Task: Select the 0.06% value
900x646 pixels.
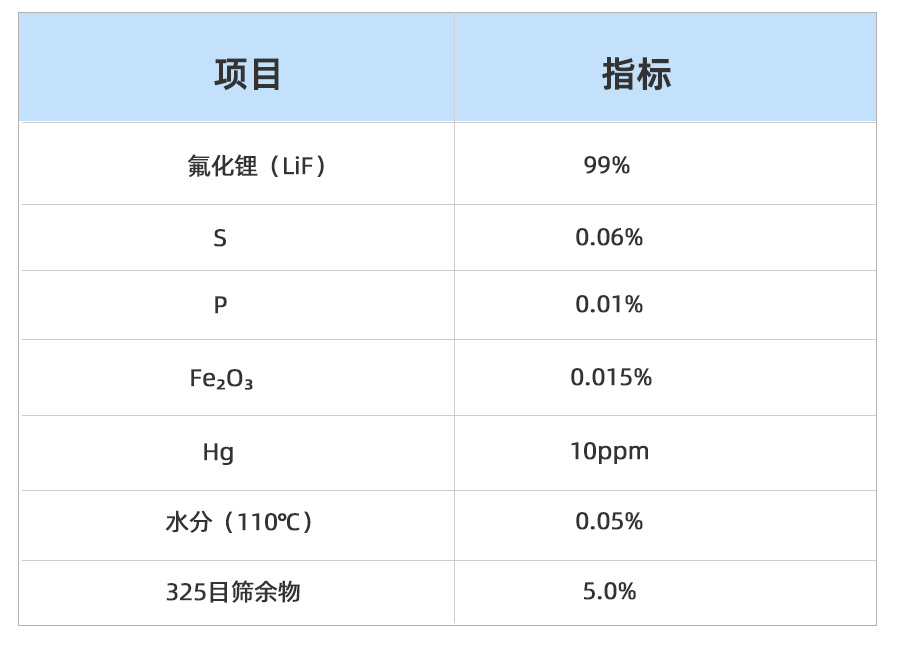Action: (609, 238)
